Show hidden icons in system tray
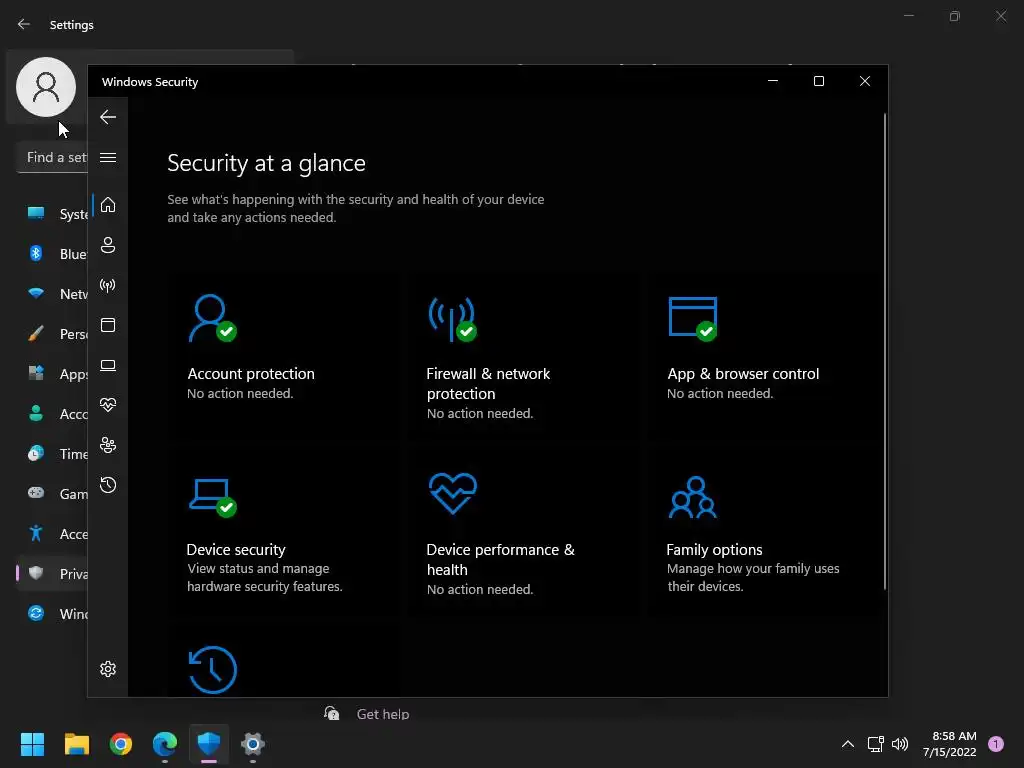This screenshot has height=768, width=1024. coord(848,744)
